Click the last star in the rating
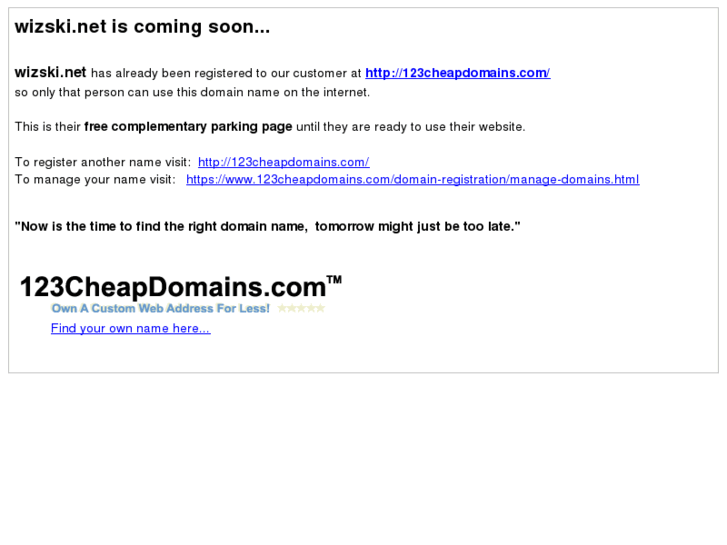Viewport: 727px width, 545px height. (320, 308)
